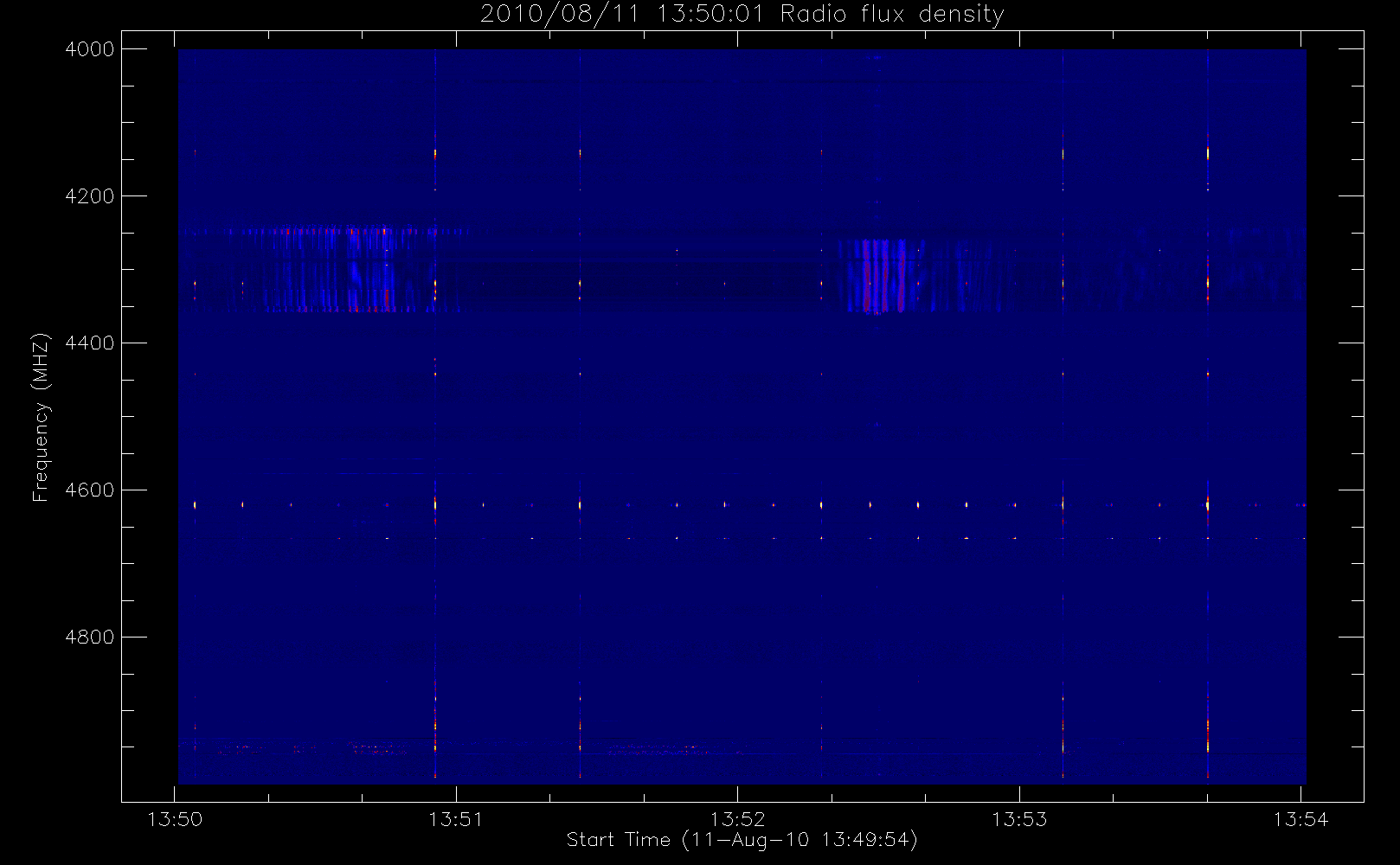Select the 13:54 time tick label
This screenshot has height=865, width=1400.
(x=1300, y=819)
